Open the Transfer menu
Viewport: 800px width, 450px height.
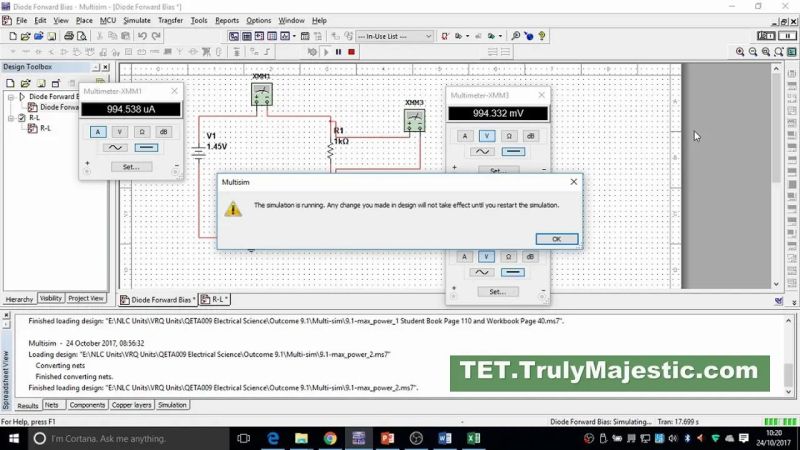point(170,20)
